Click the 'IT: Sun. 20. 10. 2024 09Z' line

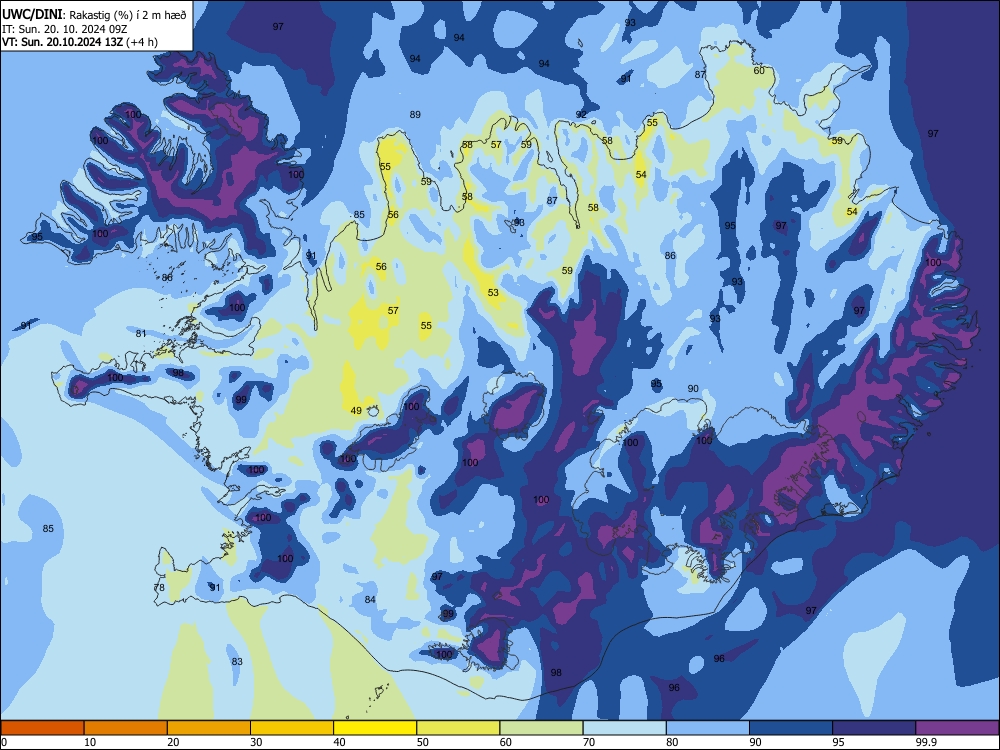[x=64, y=29]
